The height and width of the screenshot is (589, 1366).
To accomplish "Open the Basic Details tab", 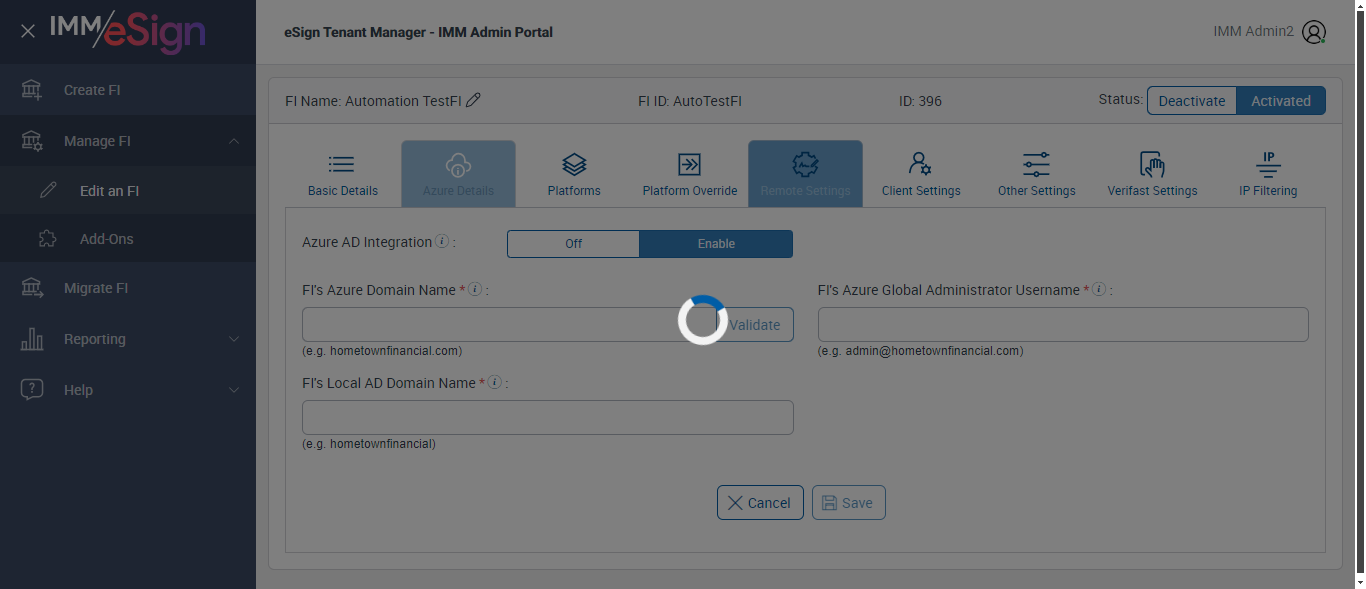I will (343, 174).
